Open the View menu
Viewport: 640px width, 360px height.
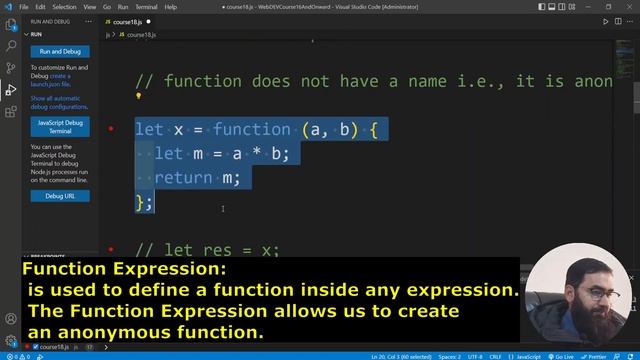[x=89, y=7]
